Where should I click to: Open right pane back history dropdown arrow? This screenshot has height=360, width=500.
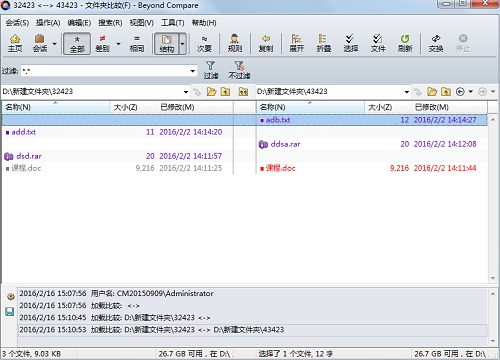471,91
